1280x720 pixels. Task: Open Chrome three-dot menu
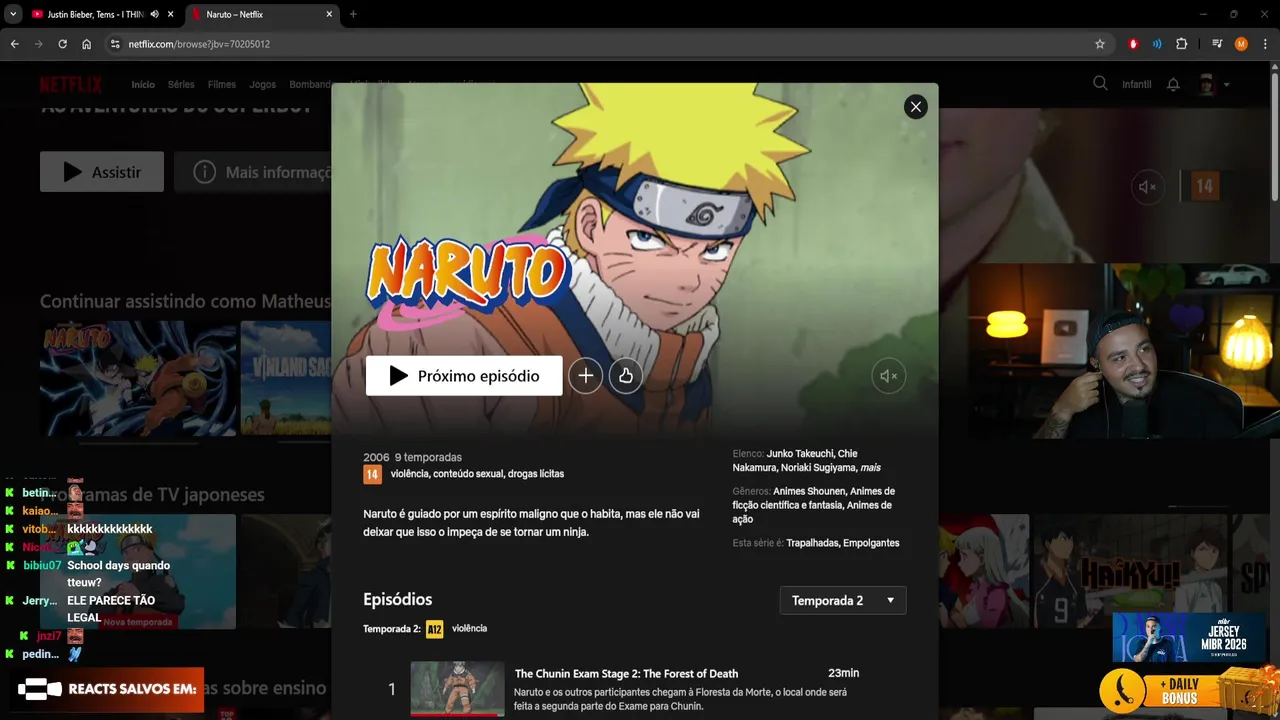(1265, 44)
